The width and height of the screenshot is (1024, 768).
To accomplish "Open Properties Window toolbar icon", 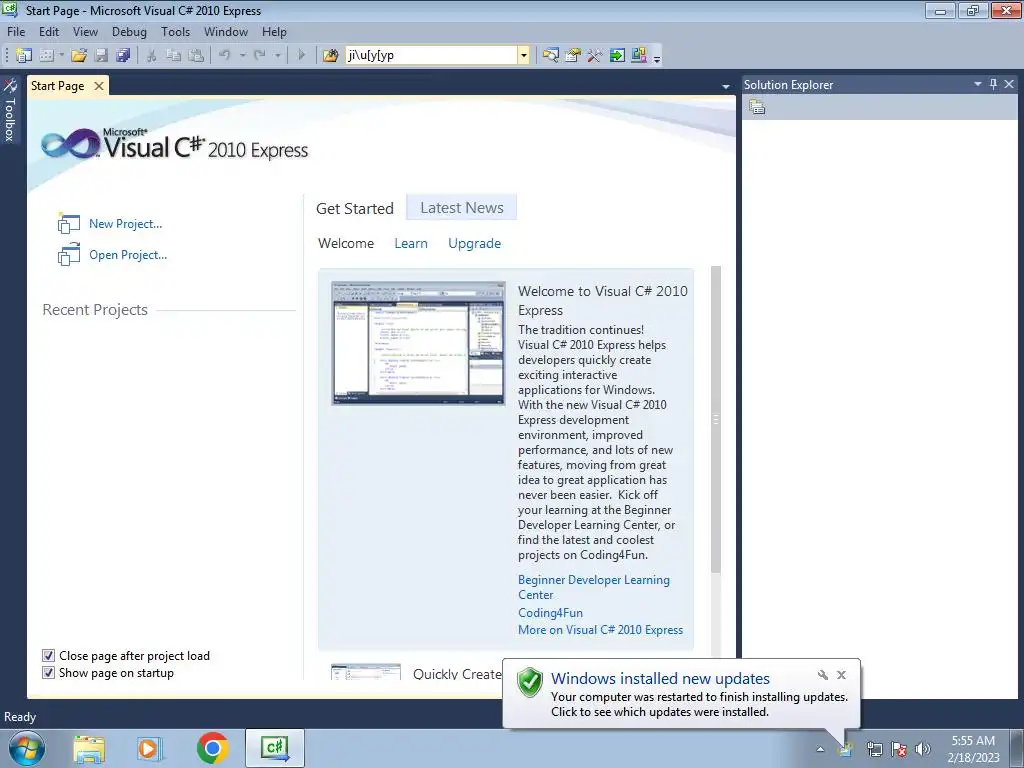I will point(573,56).
